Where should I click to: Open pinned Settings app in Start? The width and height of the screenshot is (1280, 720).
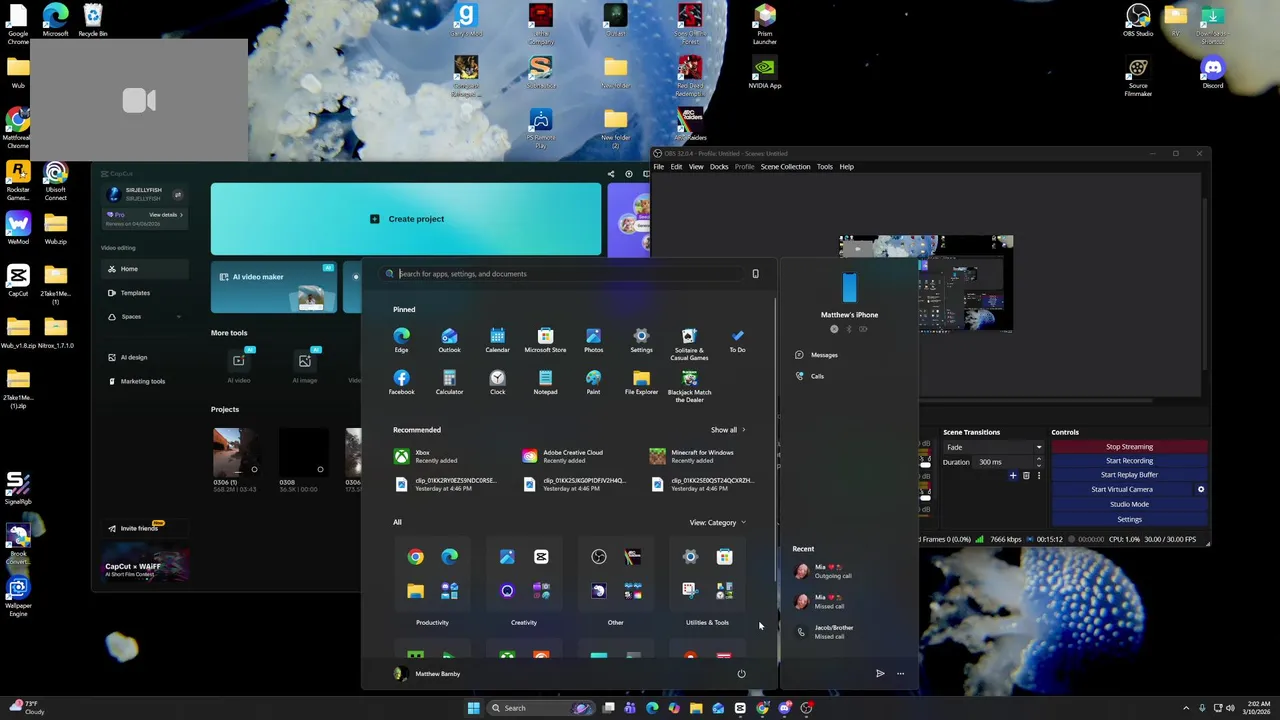pos(641,340)
